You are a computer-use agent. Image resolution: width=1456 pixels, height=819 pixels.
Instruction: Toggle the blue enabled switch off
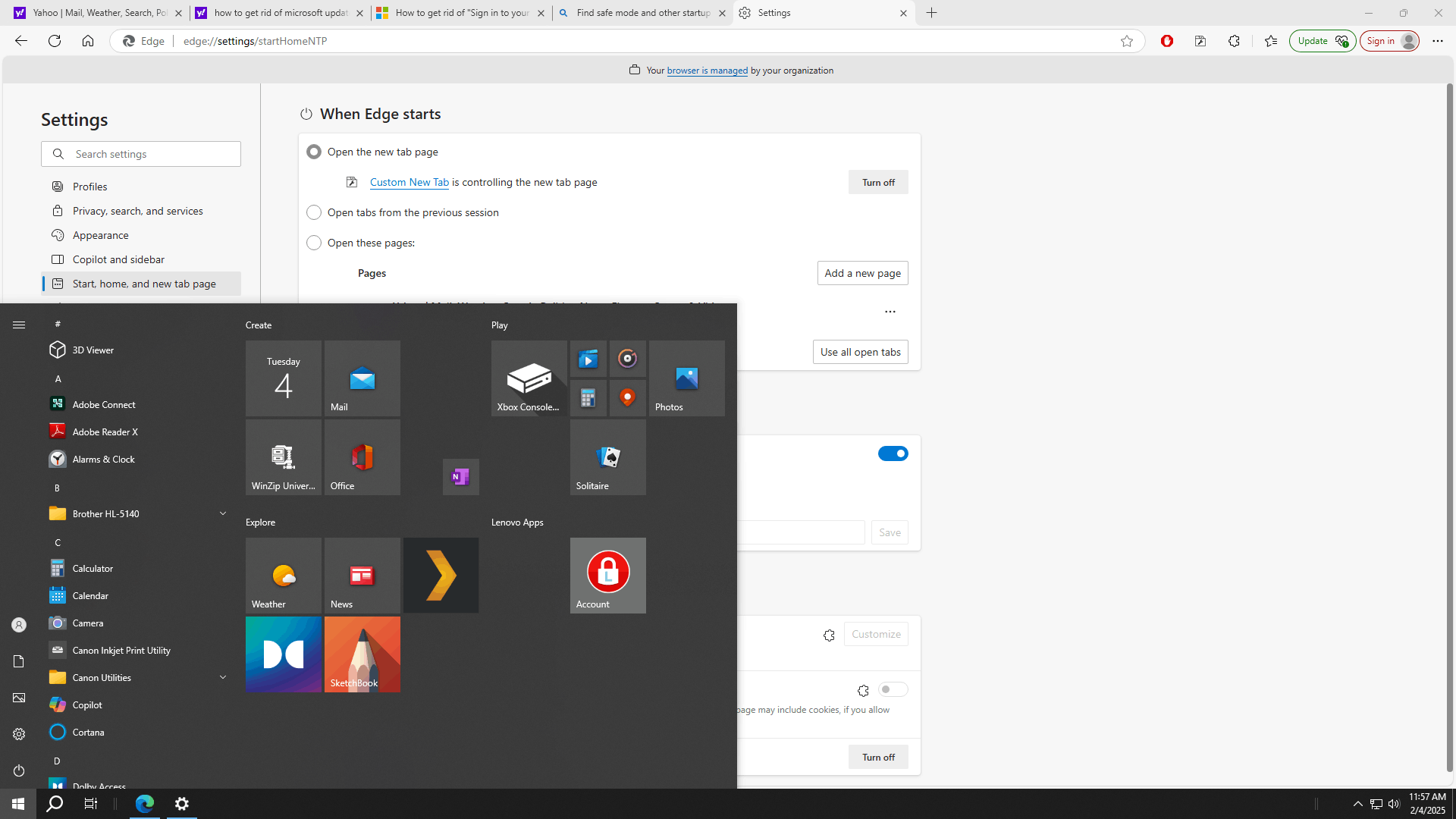click(893, 453)
